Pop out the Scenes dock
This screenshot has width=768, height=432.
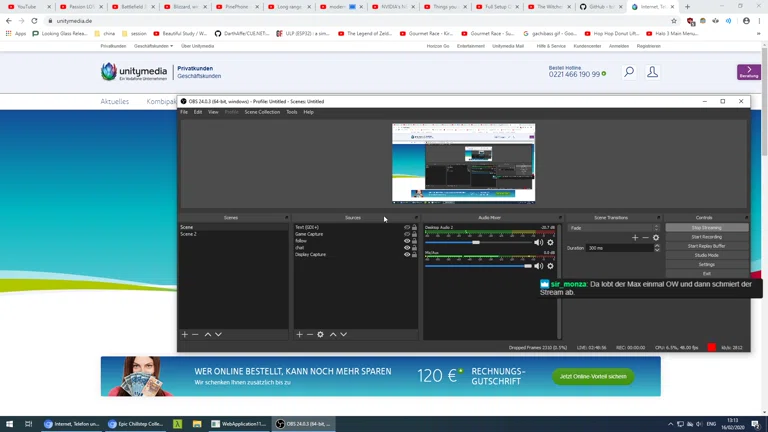tap(287, 217)
